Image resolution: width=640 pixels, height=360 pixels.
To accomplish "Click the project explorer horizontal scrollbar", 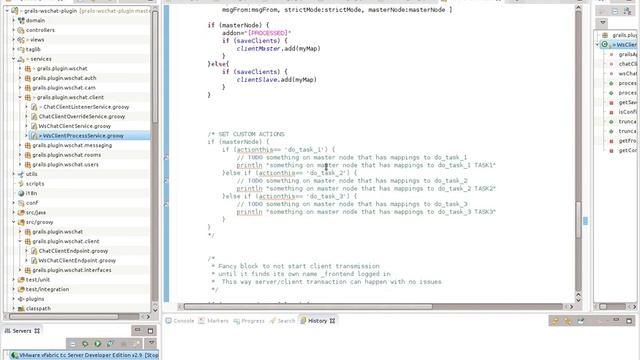I will click(x=64, y=316).
